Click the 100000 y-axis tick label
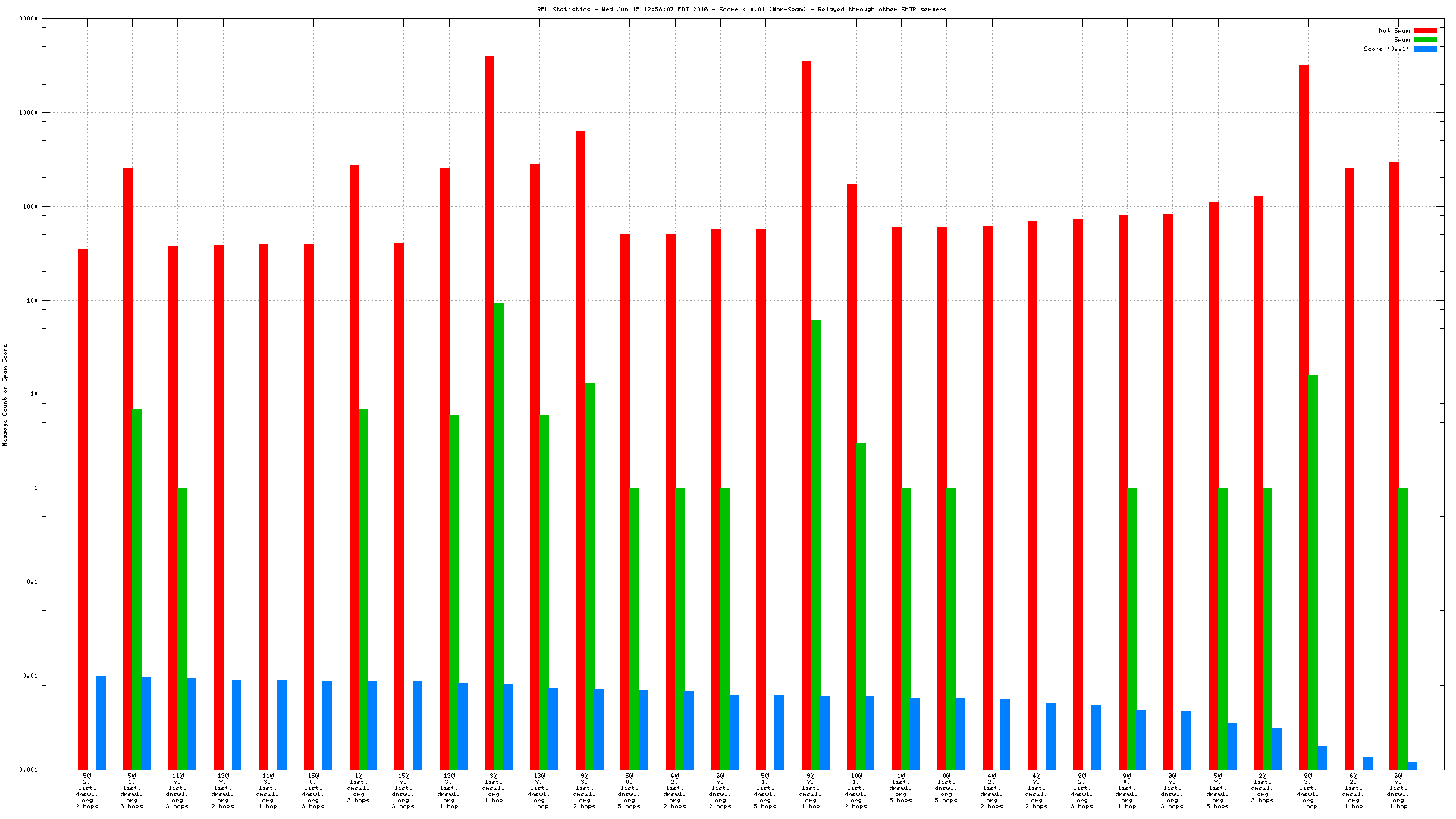 pyautogui.click(x=27, y=19)
